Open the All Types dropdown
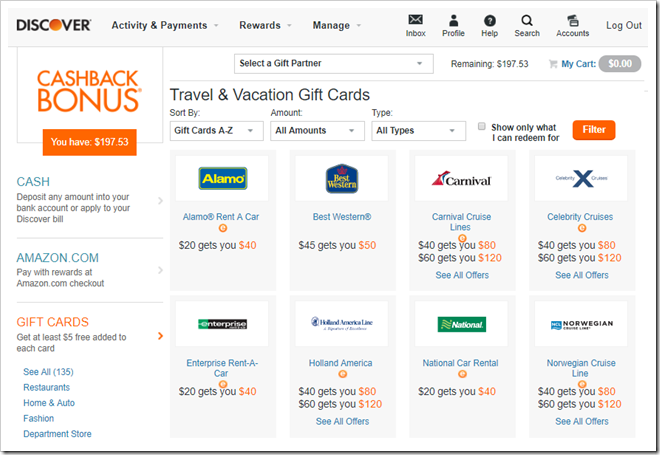The width and height of the screenshot is (660, 455). 418,130
